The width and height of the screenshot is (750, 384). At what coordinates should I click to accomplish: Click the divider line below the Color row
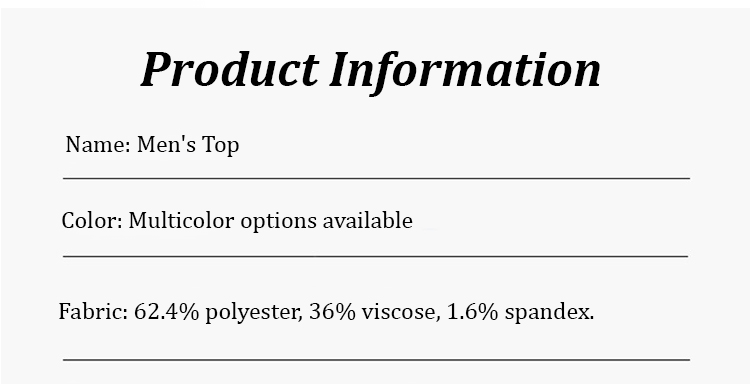click(x=375, y=256)
